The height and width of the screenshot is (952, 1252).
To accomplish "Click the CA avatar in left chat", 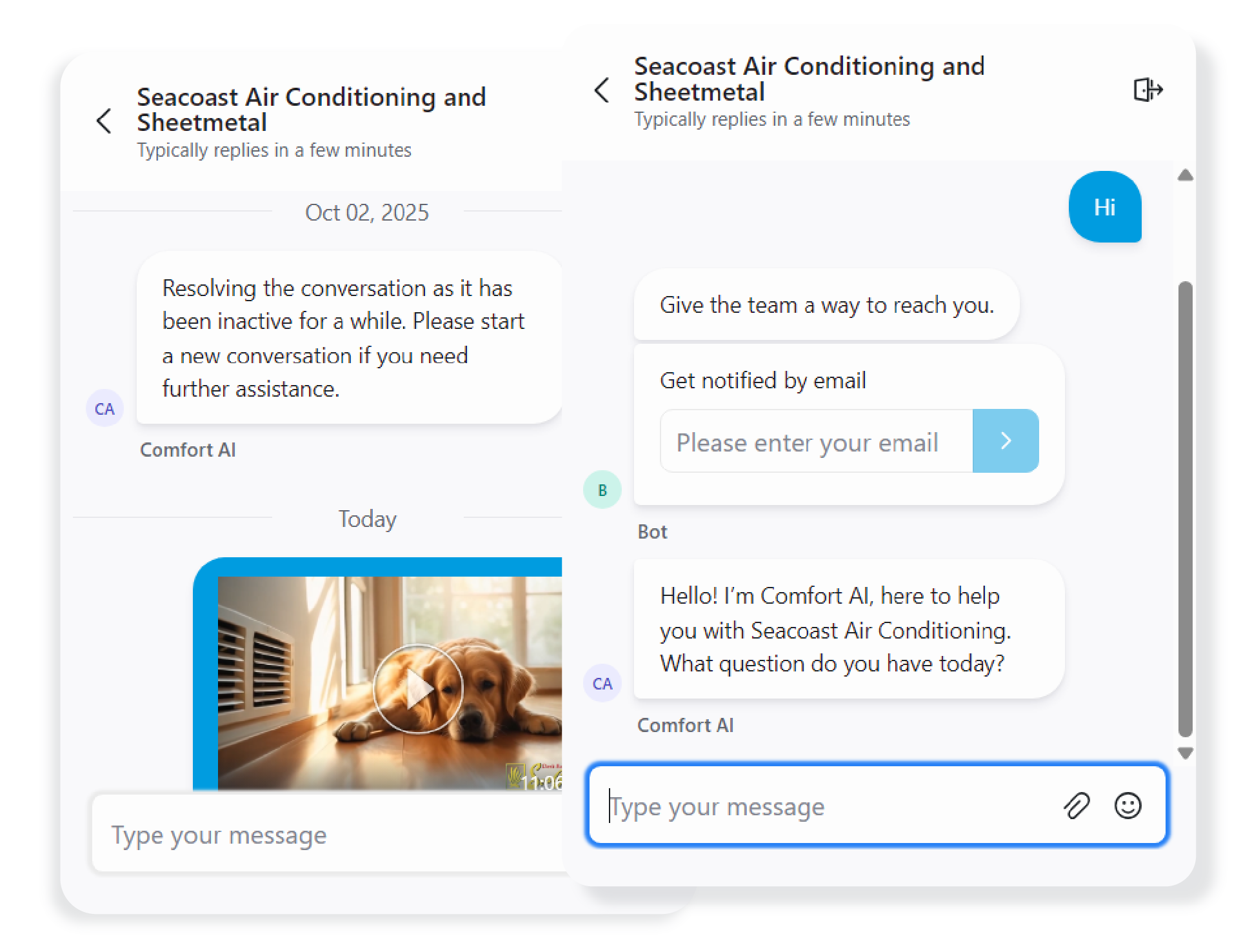I will click(x=104, y=409).
